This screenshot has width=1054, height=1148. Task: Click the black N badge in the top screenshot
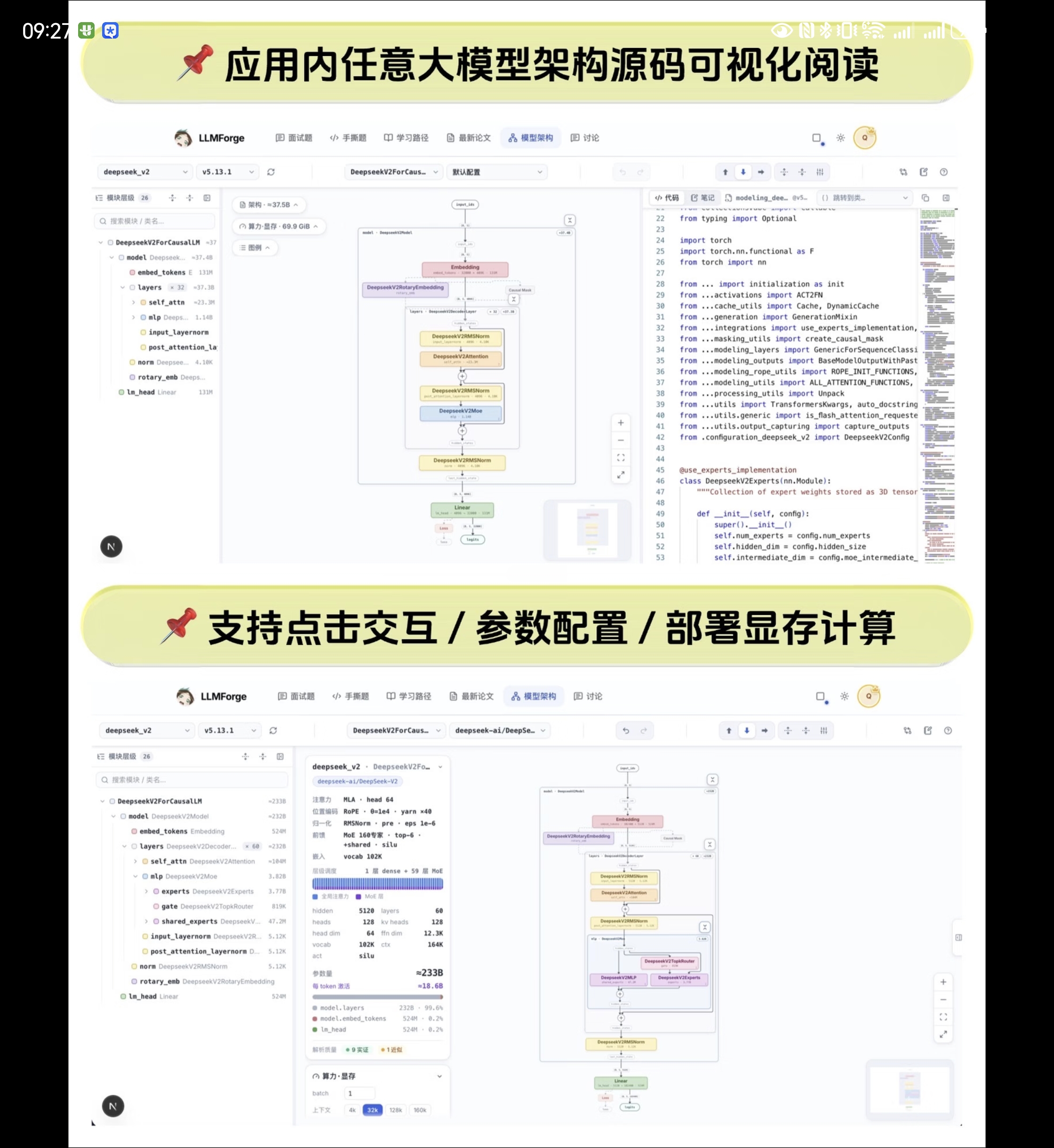(111, 547)
